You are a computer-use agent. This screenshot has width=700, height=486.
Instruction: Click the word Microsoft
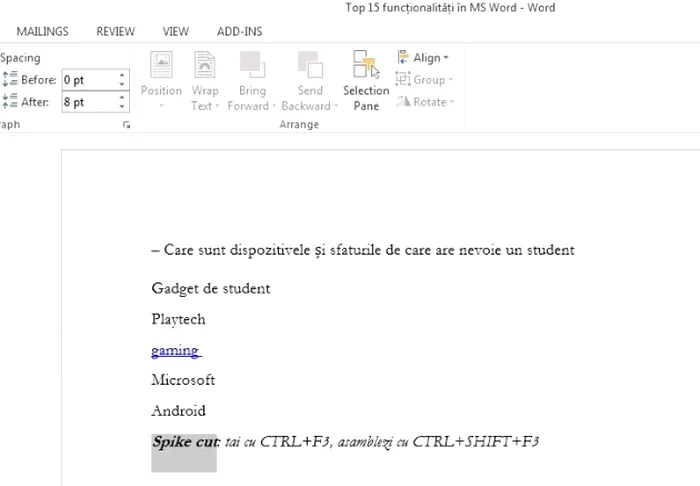183,380
